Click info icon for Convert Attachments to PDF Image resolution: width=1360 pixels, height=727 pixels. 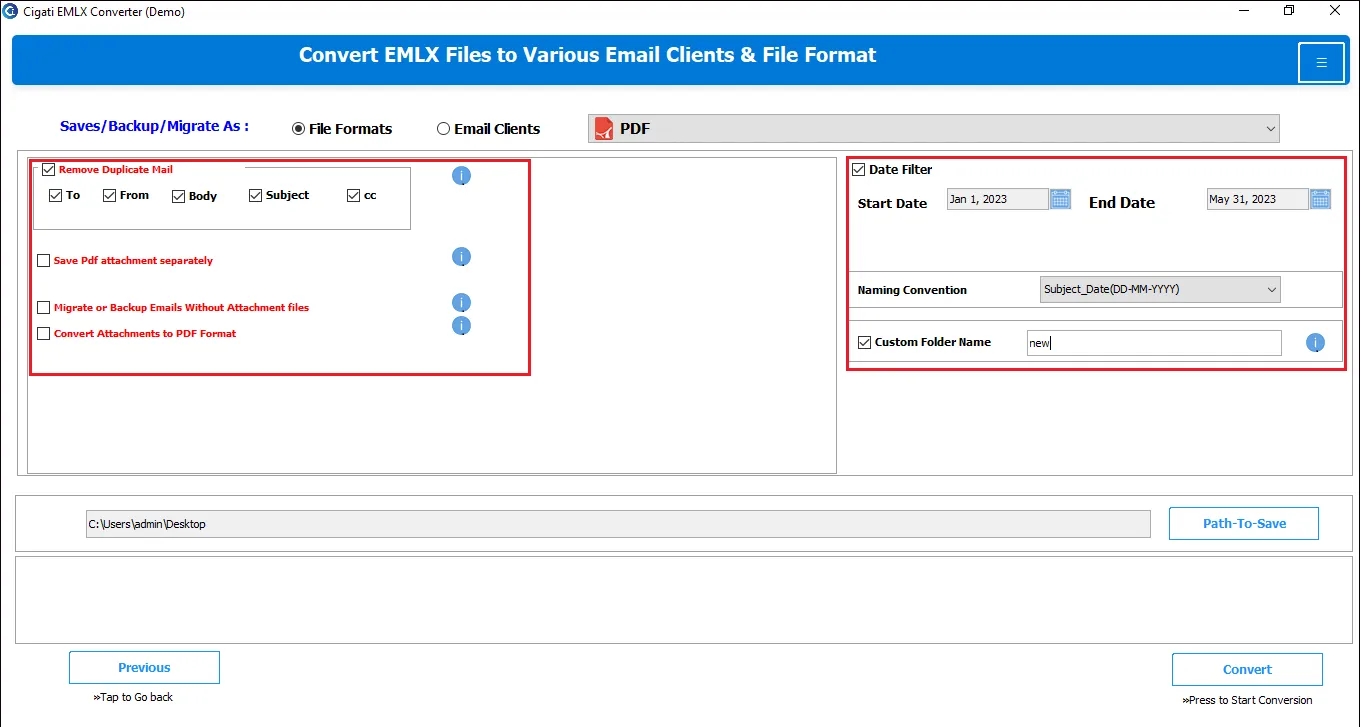tap(461, 326)
